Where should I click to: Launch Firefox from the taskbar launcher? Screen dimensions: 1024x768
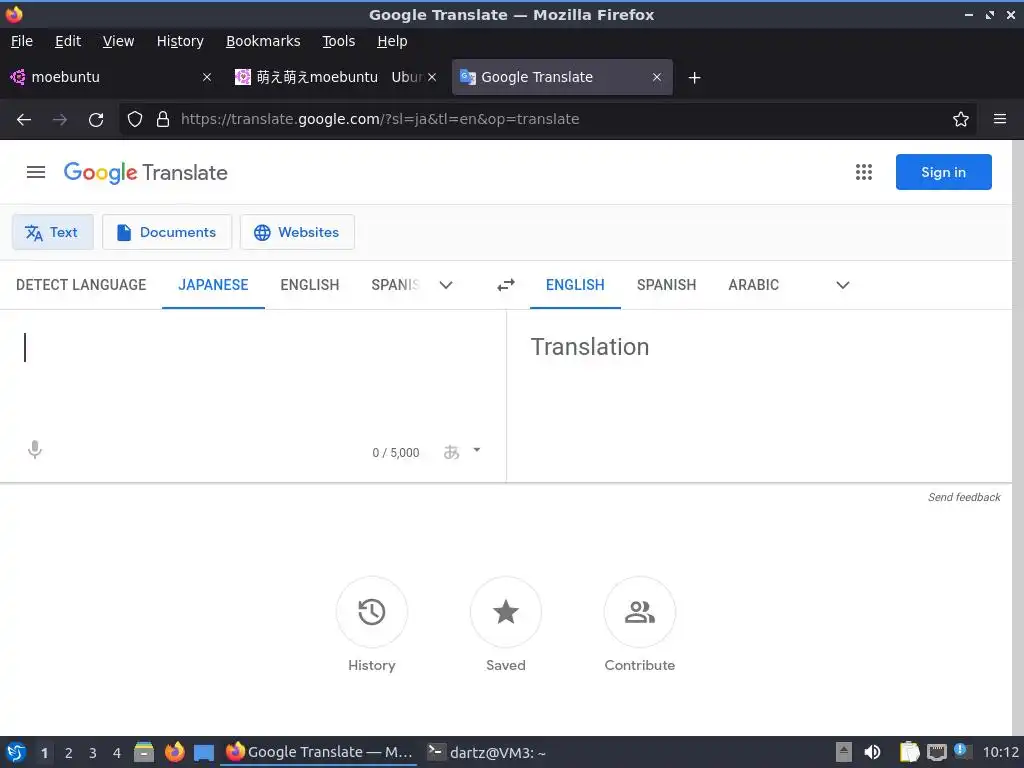point(174,752)
